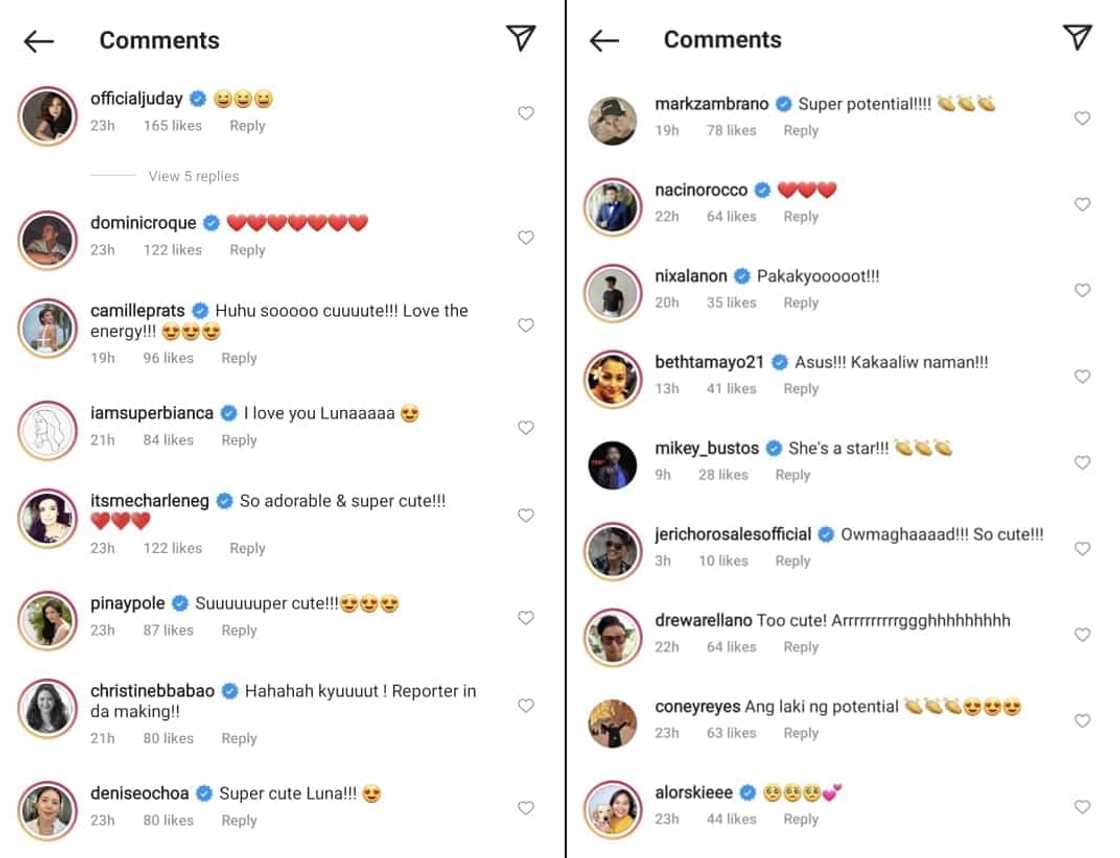Heart markzambrano's Super potential comment
Viewport: 1120px width, 858px height.
coord(1081,118)
